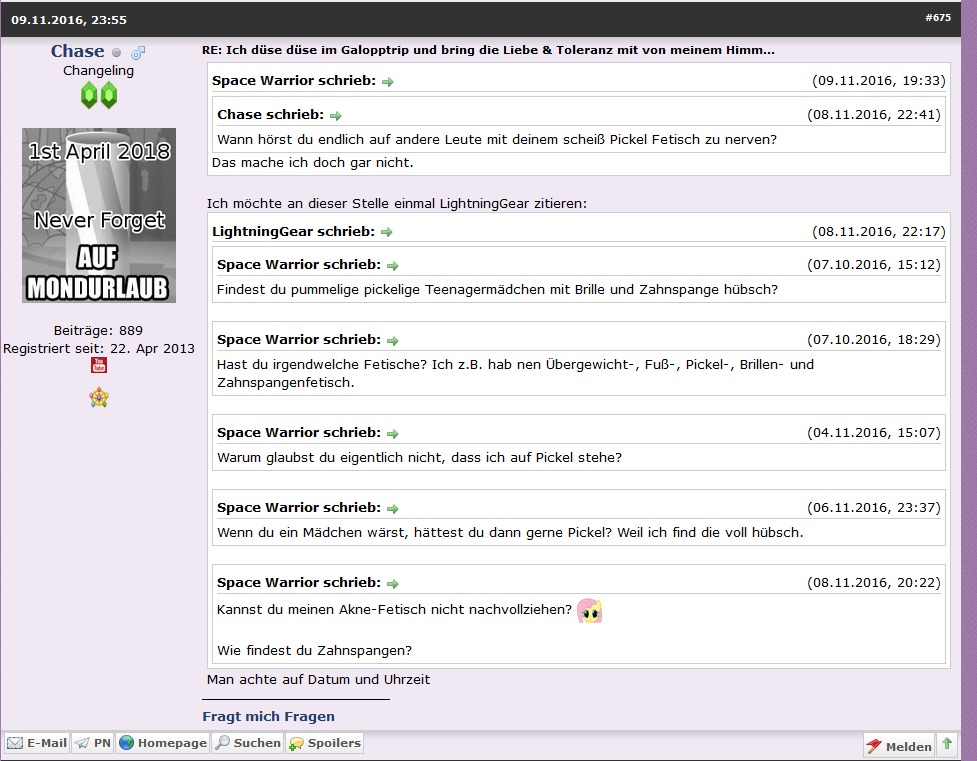Click the quote timestamp (08.11.2016, 22:17)

pos(879,231)
